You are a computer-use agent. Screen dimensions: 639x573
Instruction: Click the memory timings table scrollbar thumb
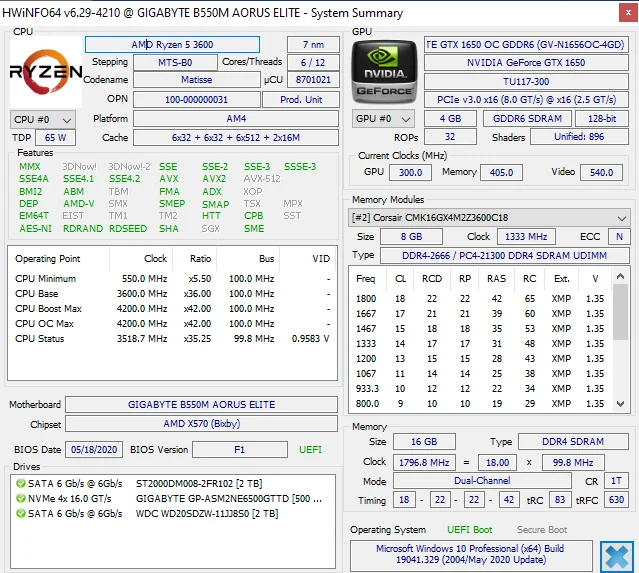[620, 312]
